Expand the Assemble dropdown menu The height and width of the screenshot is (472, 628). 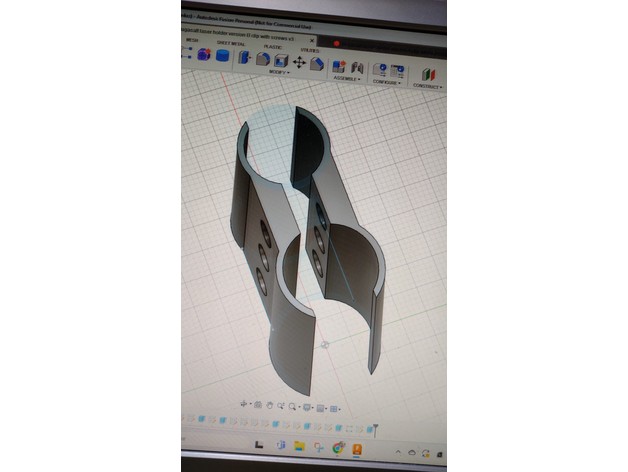tap(346, 79)
